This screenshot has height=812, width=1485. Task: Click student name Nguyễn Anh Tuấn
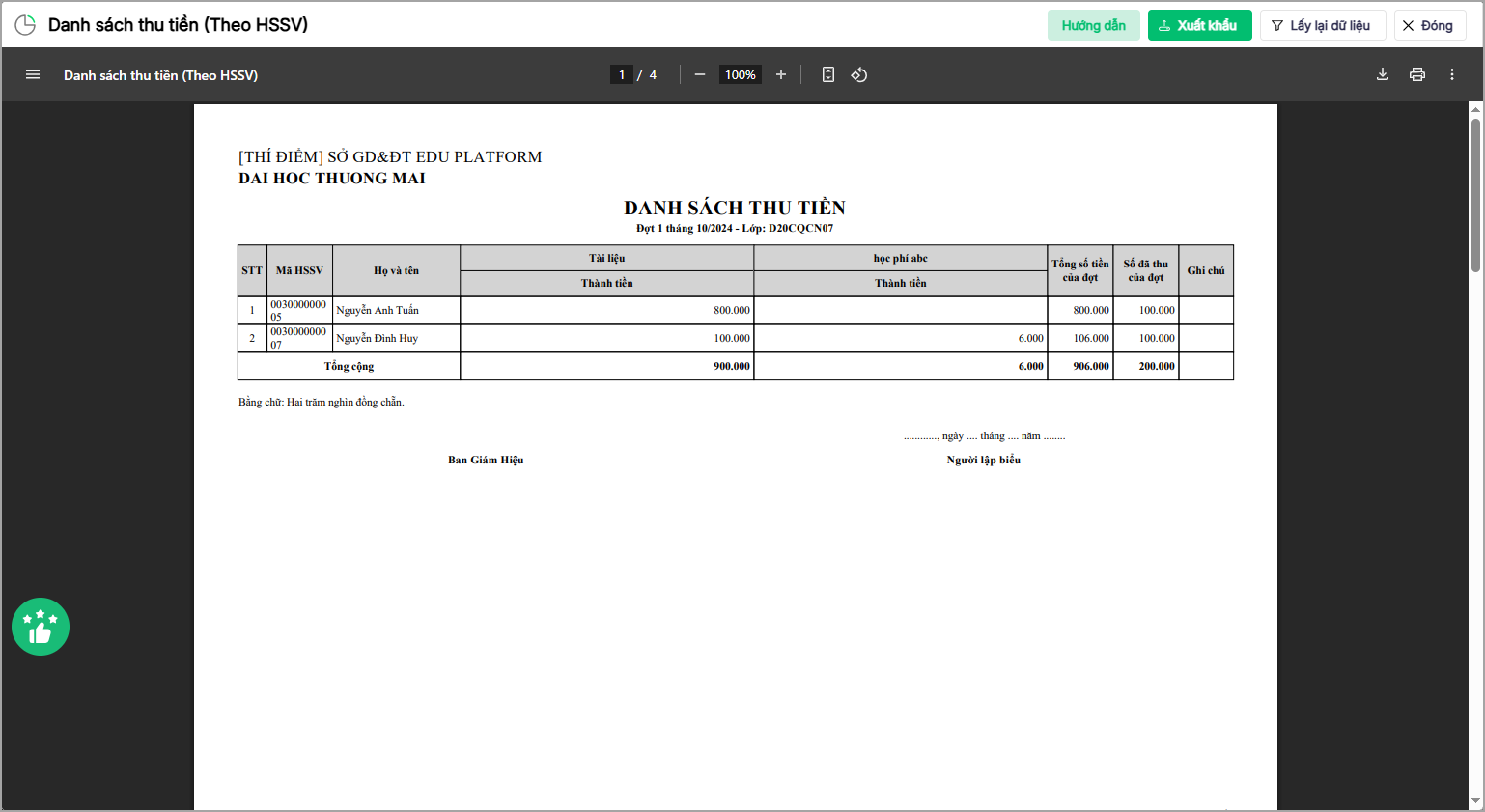coord(378,310)
